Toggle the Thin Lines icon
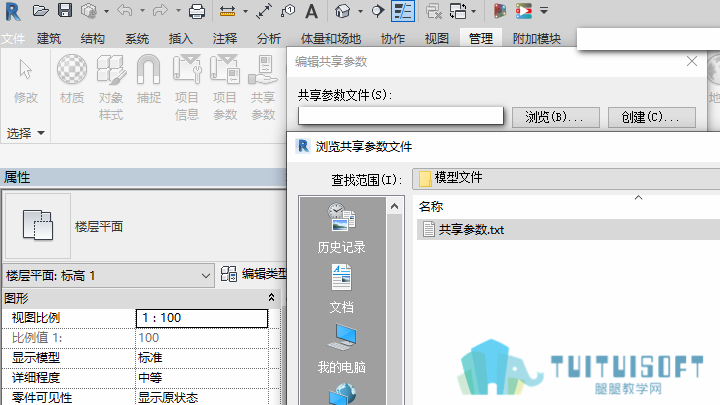The height and width of the screenshot is (405, 720). pyautogui.click(x=403, y=11)
